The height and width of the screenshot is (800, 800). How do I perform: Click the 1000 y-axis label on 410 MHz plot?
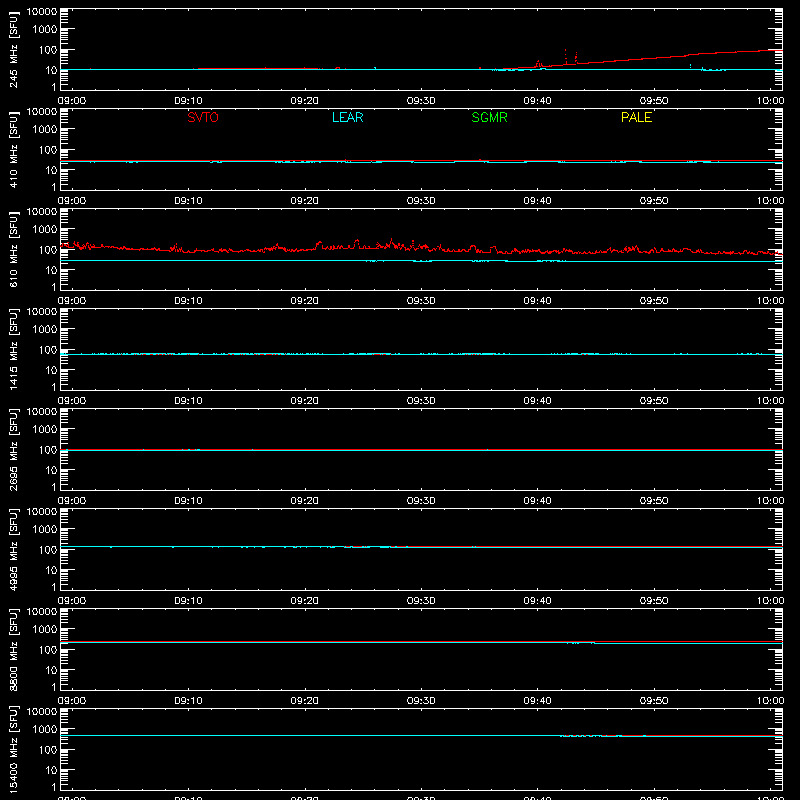coord(45,130)
